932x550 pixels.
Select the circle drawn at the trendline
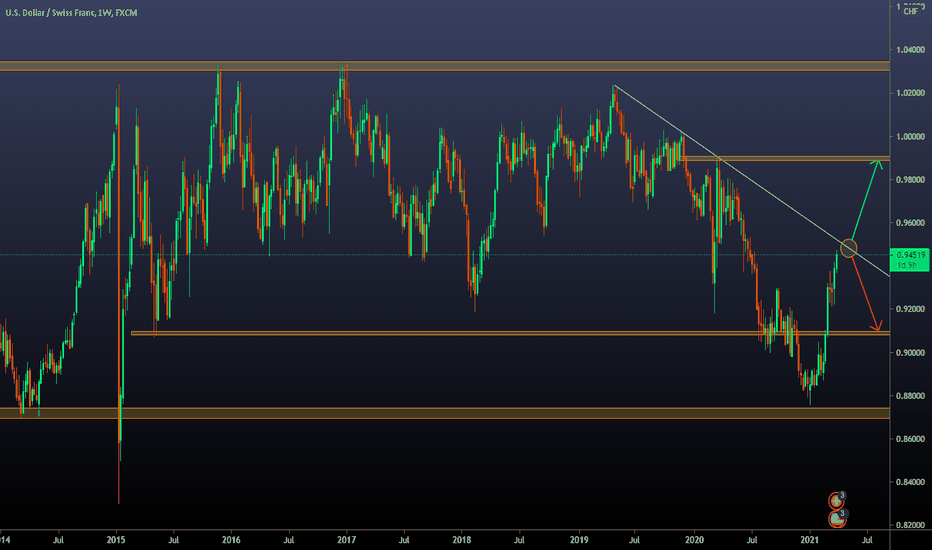[x=849, y=248]
